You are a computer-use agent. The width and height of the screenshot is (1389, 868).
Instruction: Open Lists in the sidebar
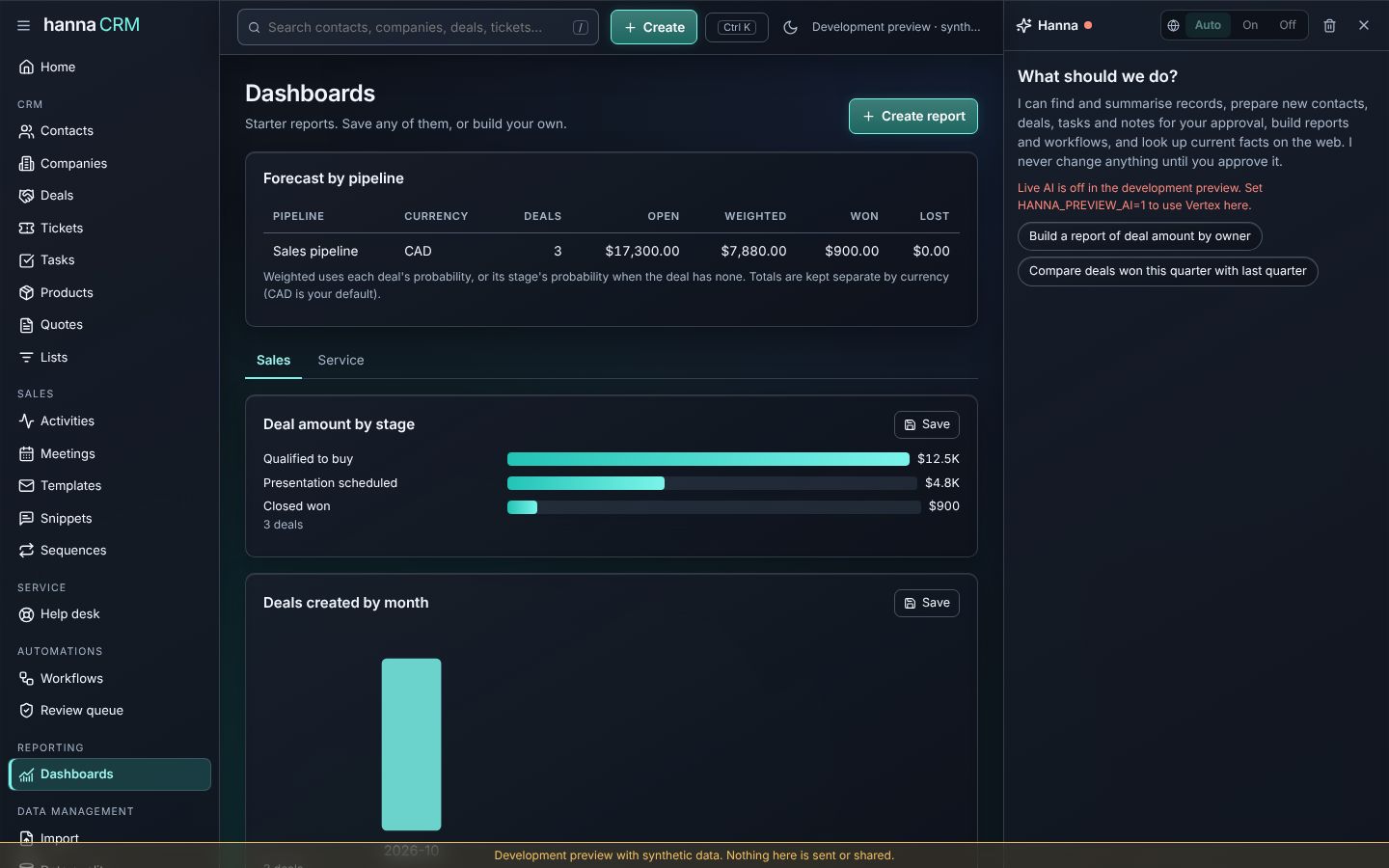109,358
